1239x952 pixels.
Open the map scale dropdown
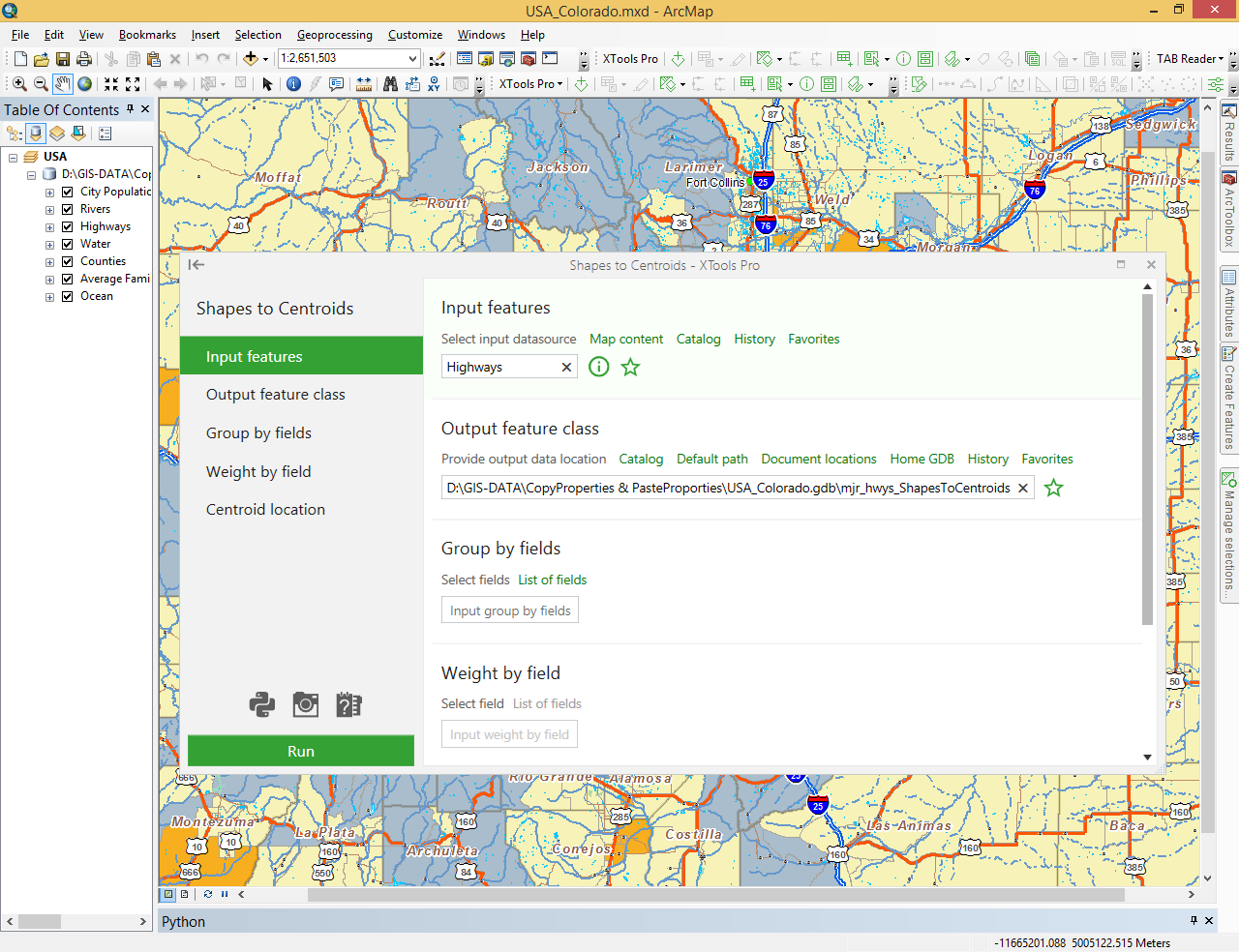pos(412,58)
